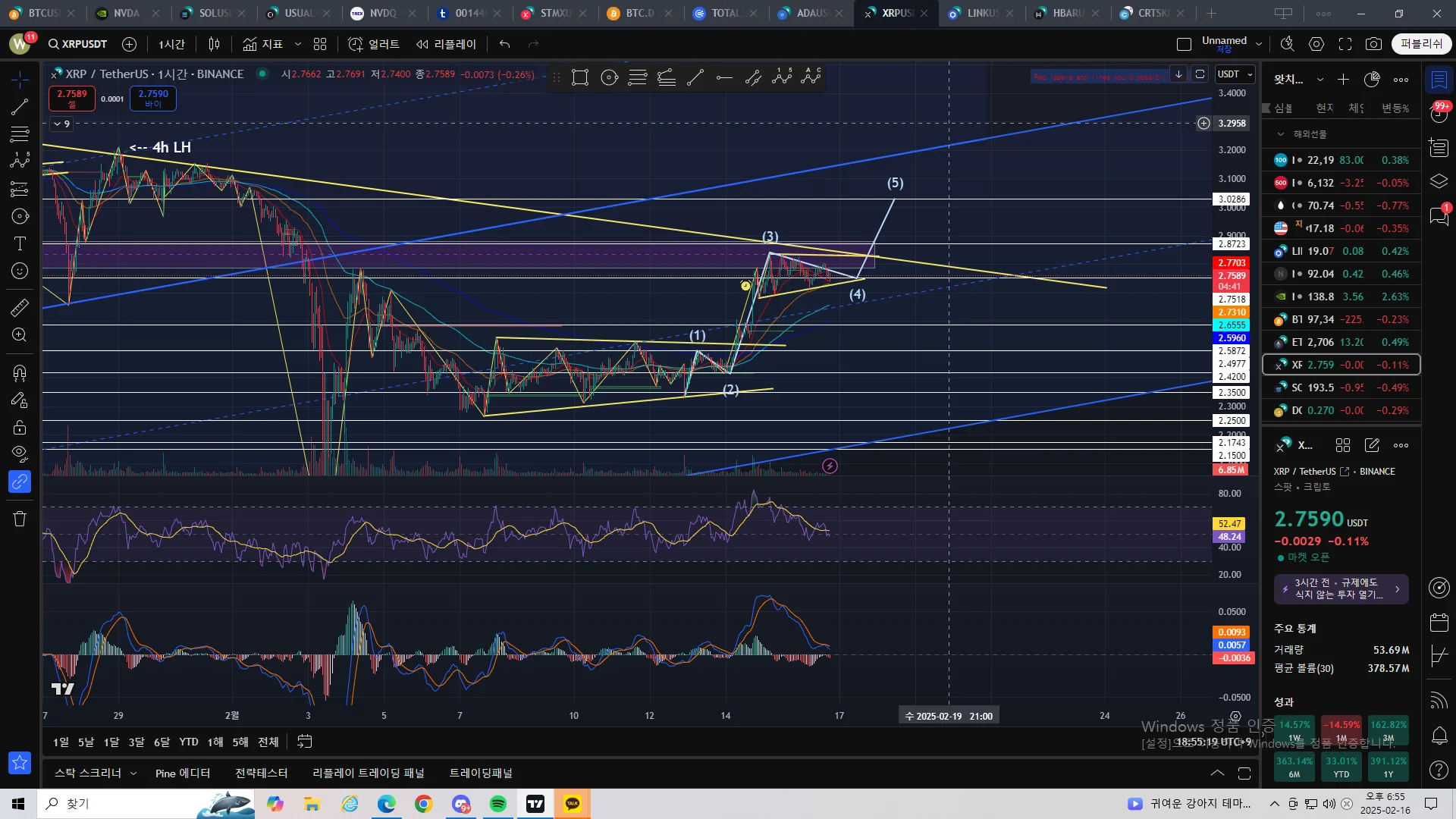The width and height of the screenshot is (1456, 819).
Task: Switch to the XRPUSD browser tab
Action: [895, 13]
